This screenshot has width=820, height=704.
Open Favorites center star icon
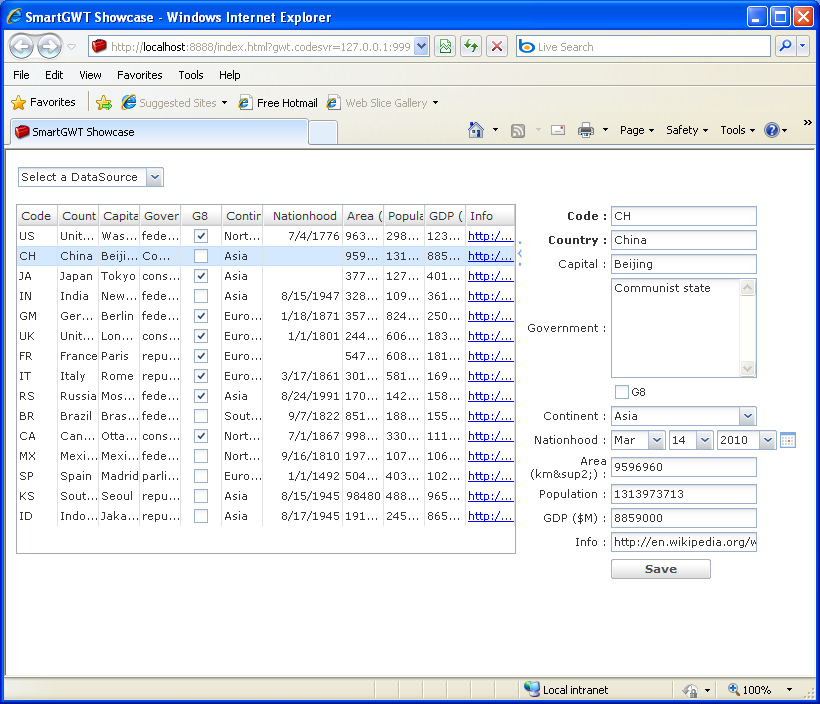(x=18, y=103)
